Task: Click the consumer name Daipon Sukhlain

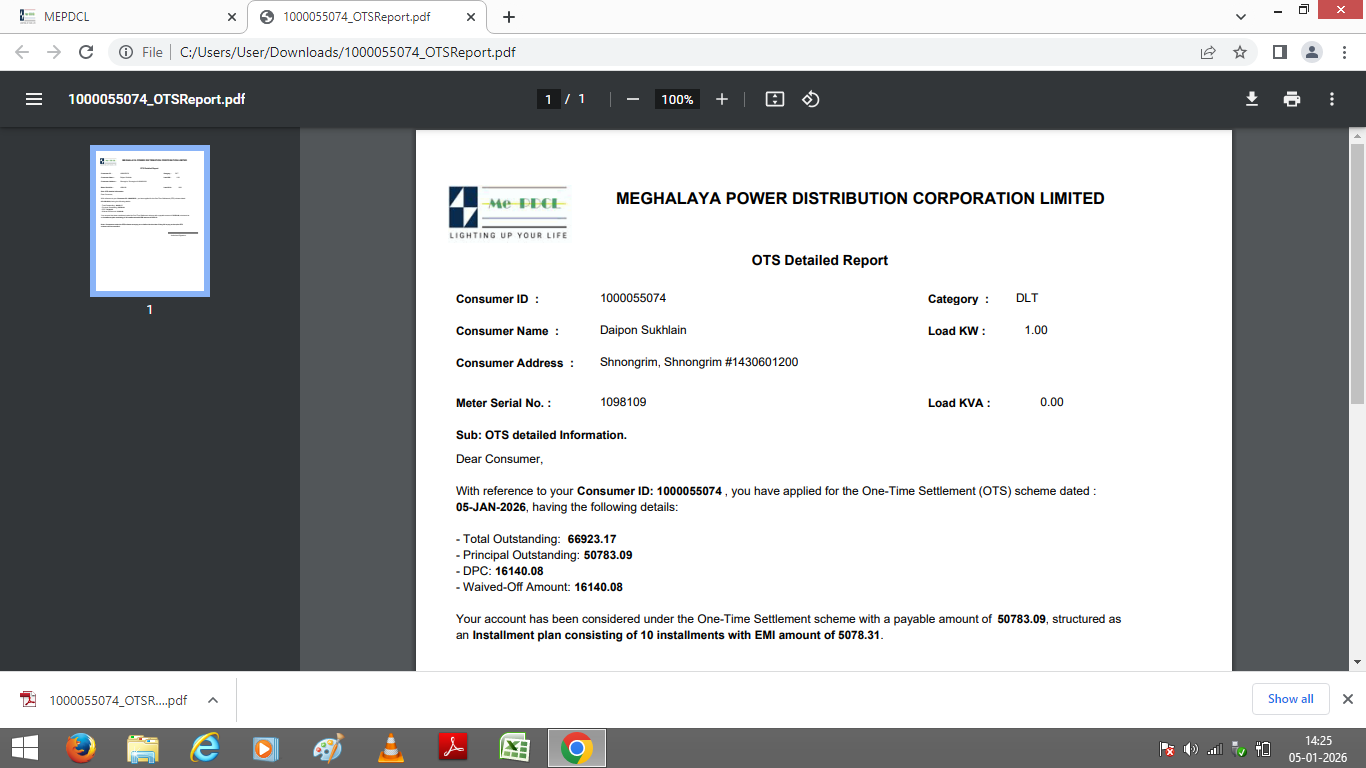Action: 643,330
